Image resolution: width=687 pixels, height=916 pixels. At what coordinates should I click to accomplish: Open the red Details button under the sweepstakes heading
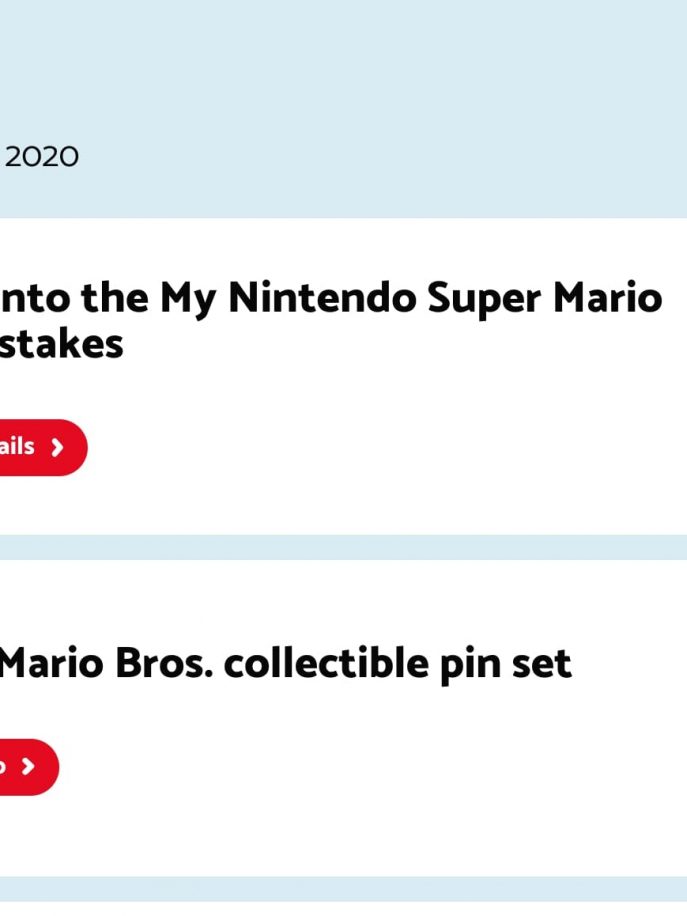[43, 447]
